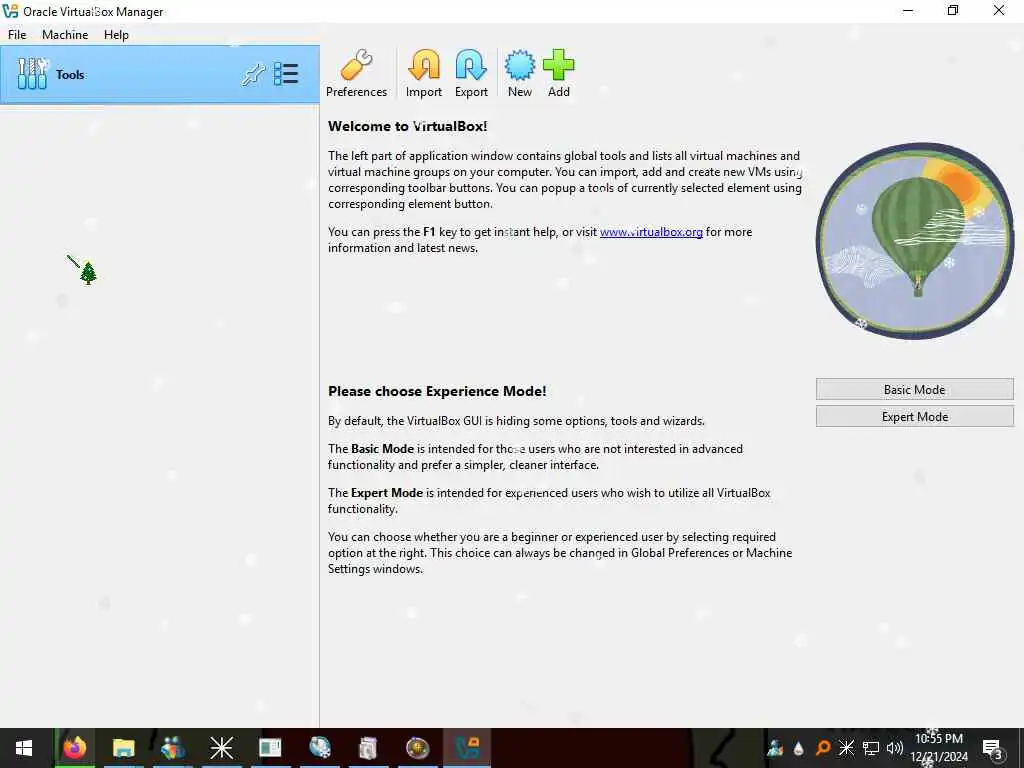The image size is (1024, 768).
Task: Visit the www.virtualbox.org link
Action: pyautogui.click(x=651, y=232)
